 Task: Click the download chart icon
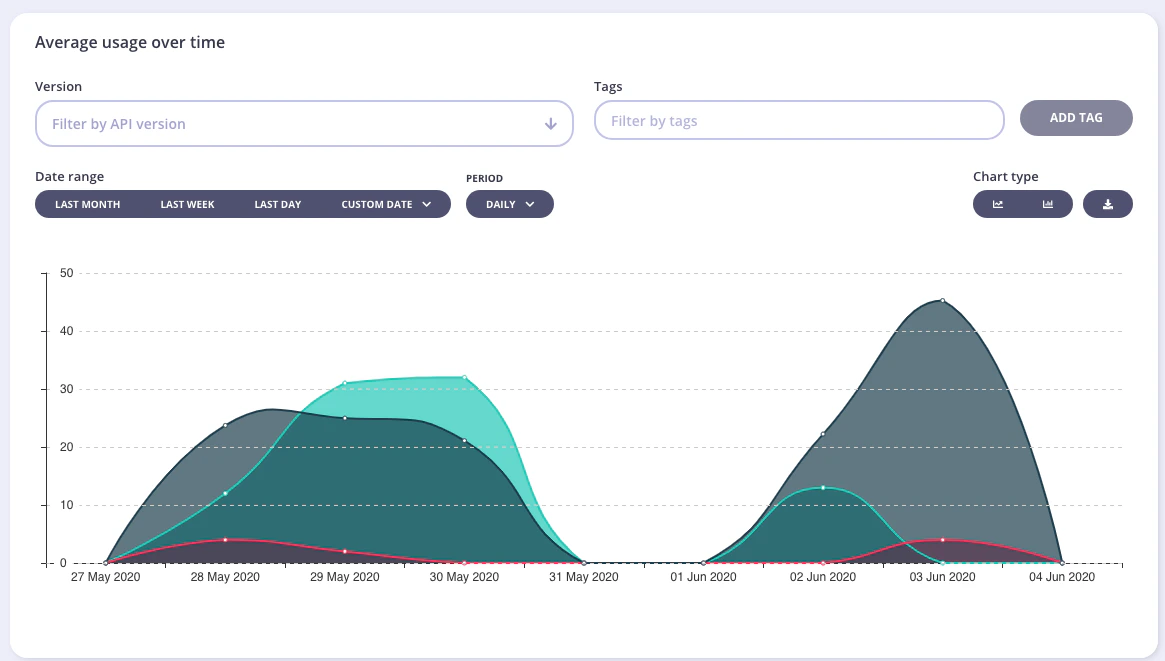pos(1108,203)
